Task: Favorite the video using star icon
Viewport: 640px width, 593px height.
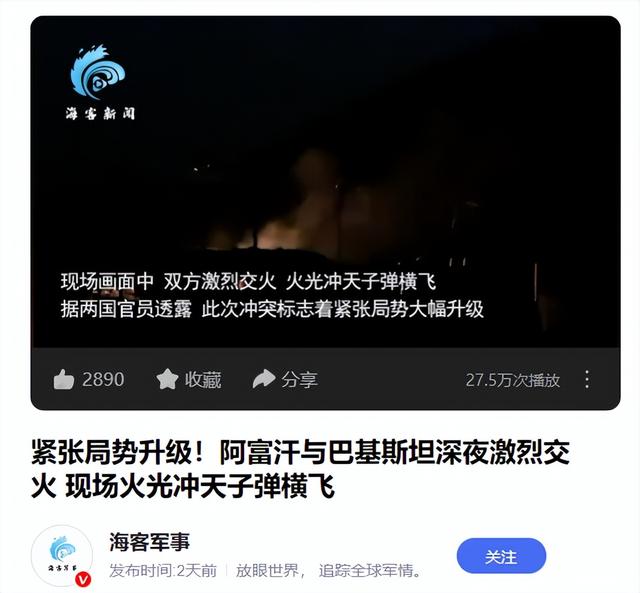Action: 167,379
